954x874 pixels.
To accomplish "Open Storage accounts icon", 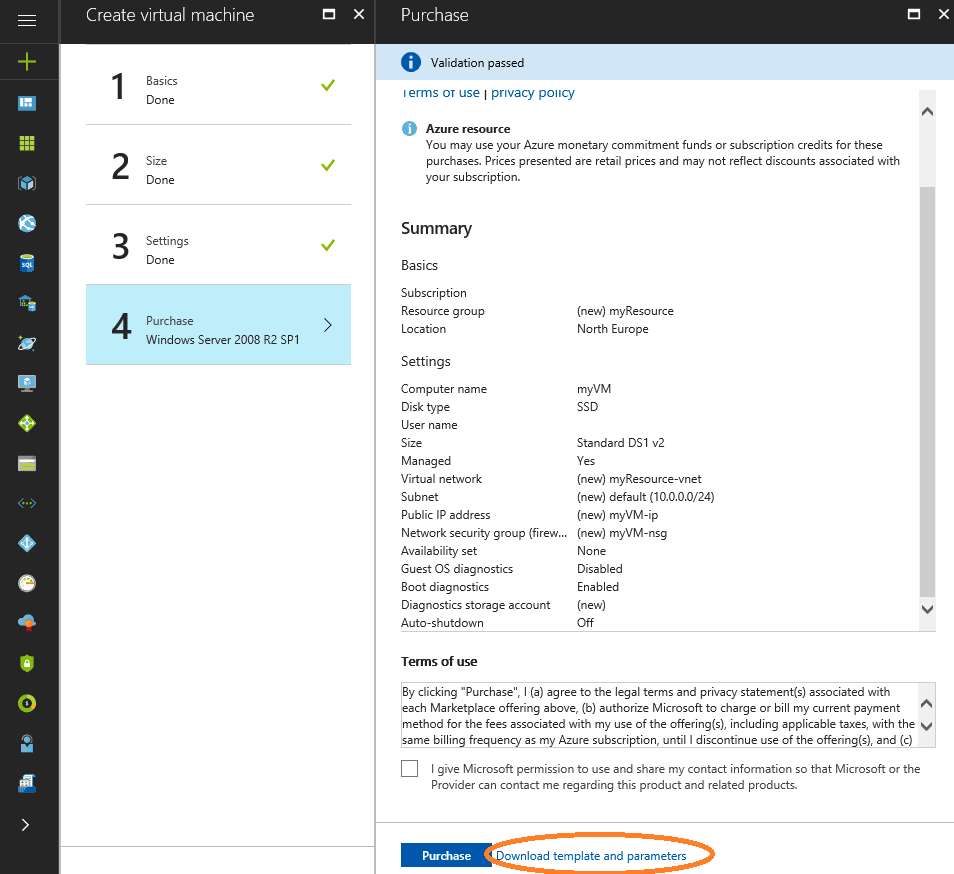I will click(27, 463).
